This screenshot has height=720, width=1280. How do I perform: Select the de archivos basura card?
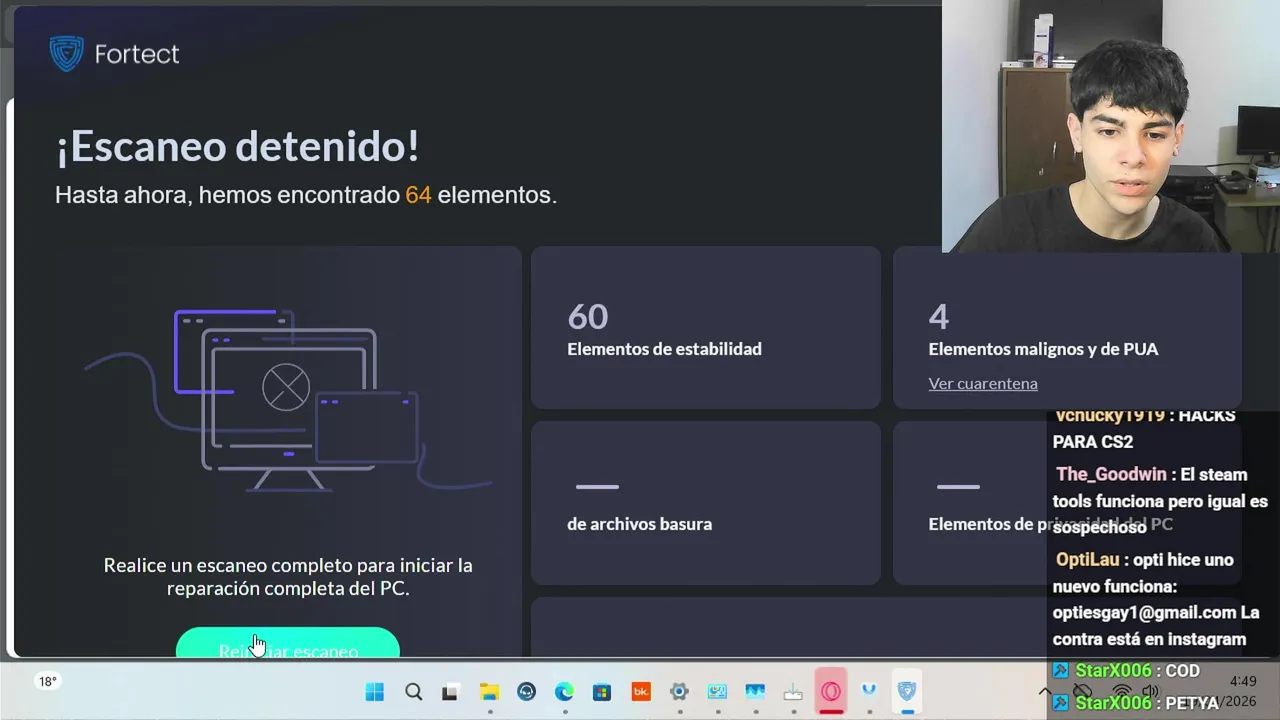coord(706,503)
